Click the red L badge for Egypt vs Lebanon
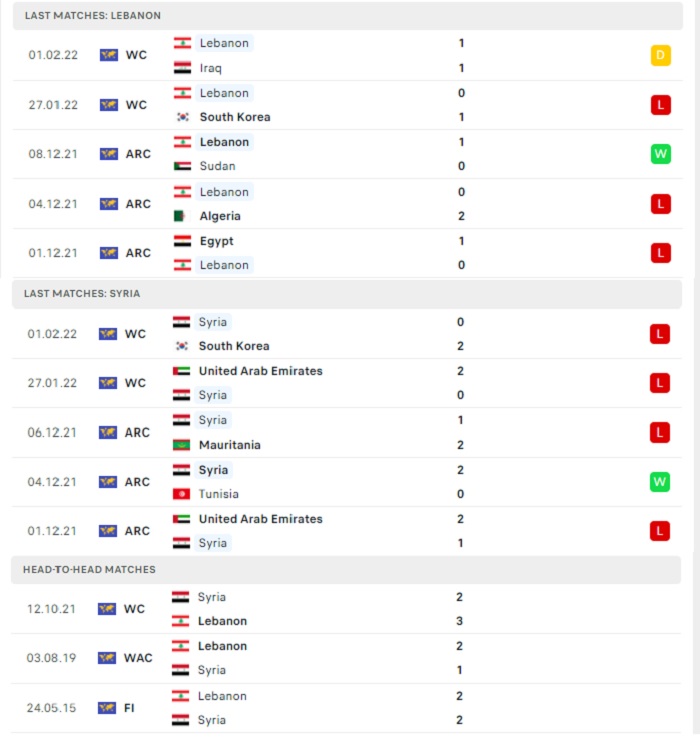Viewport: 700px width, 740px height. [660, 253]
